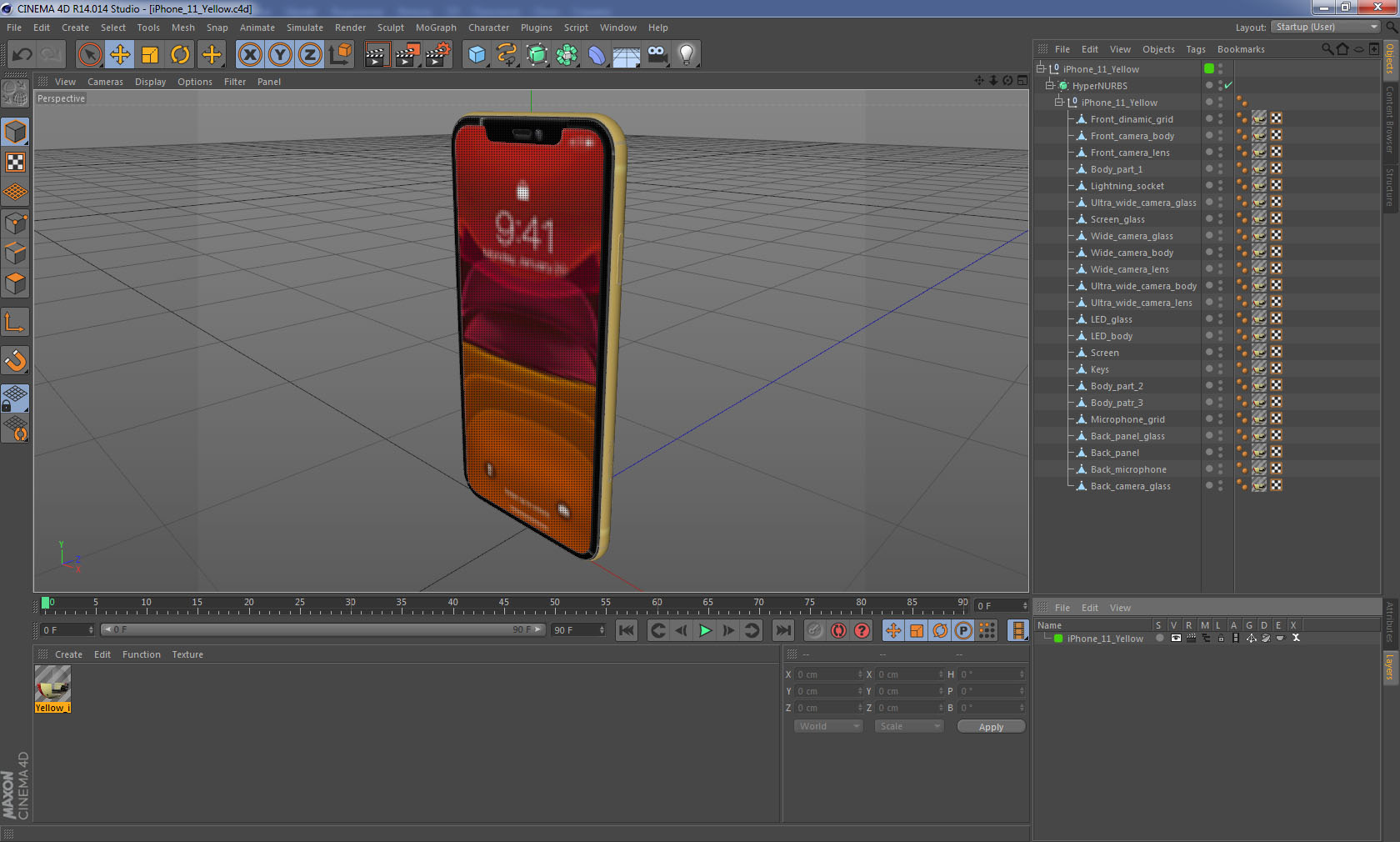Add a camera object
Image resolution: width=1400 pixels, height=842 pixels.
657,55
